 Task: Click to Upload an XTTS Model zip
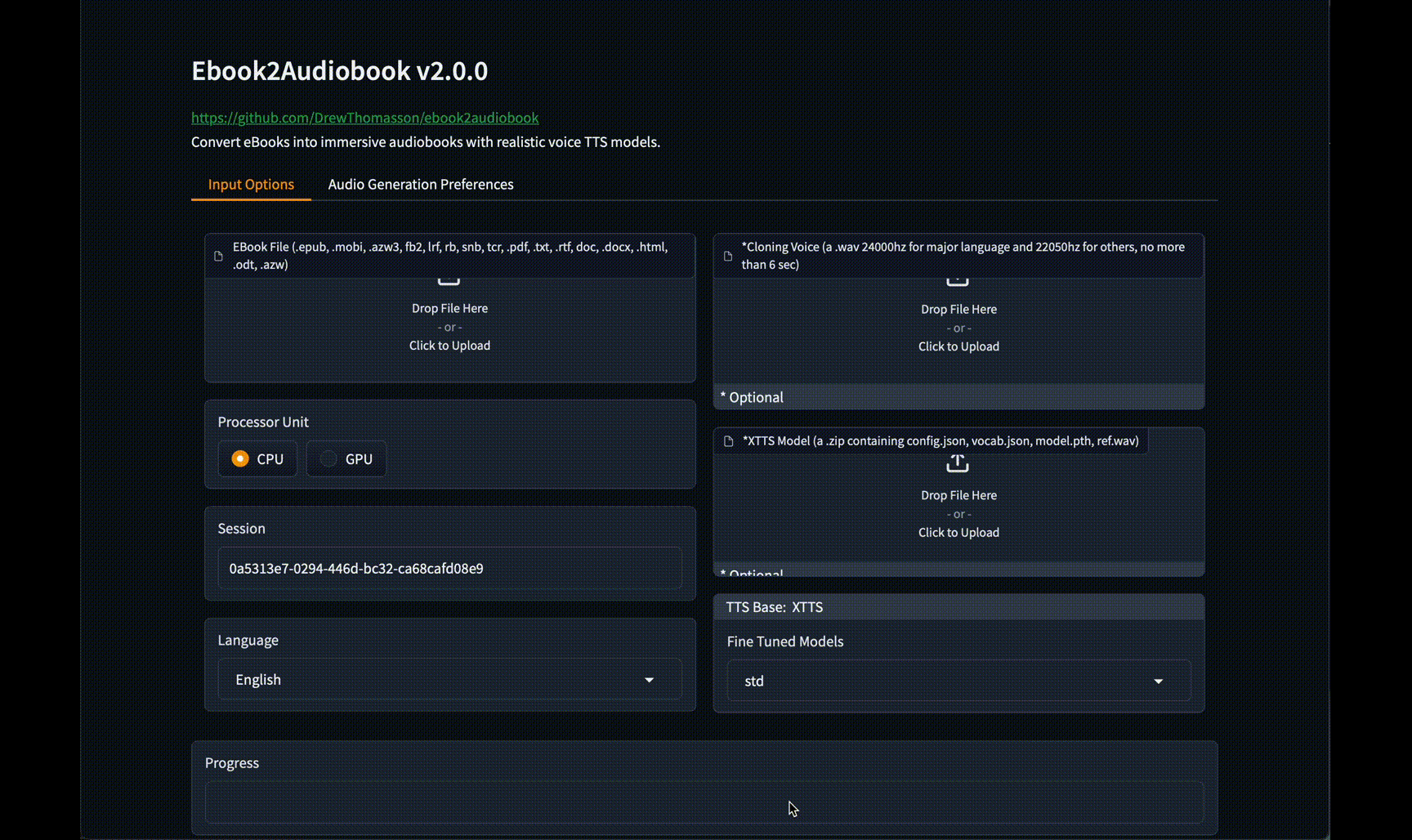958,532
